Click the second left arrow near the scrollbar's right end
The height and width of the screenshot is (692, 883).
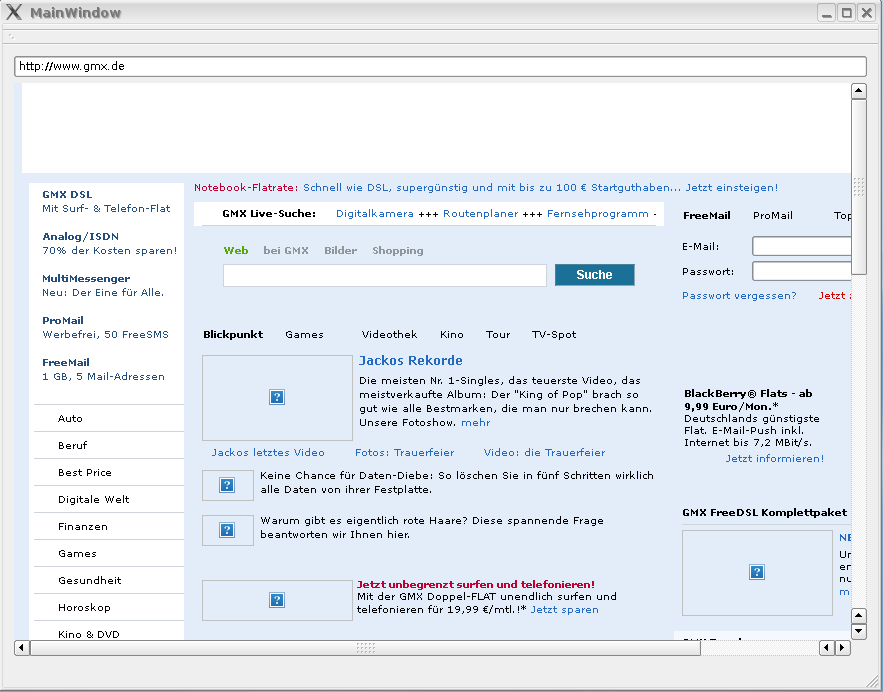(x=827, y=648)
